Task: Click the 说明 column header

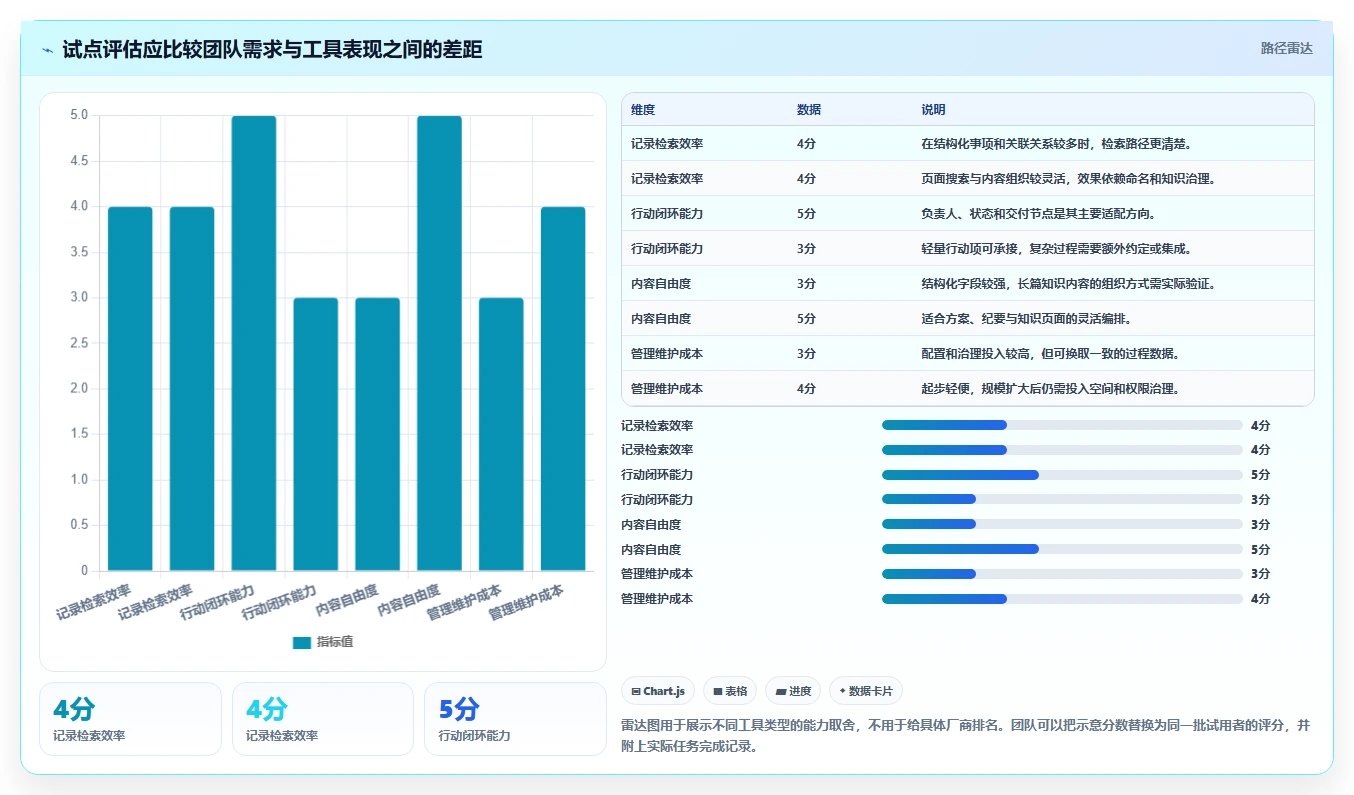Action: point(933,110)
